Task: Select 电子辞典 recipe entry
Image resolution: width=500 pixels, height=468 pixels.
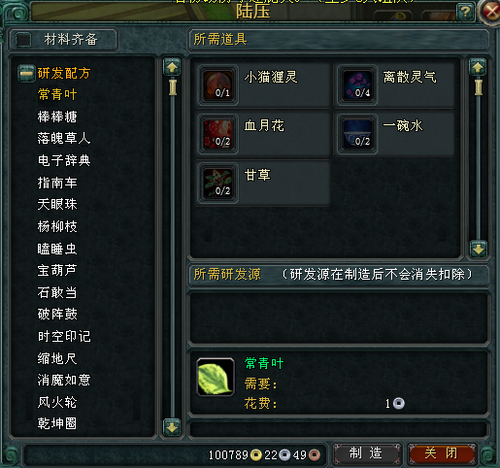Action: 64,160
